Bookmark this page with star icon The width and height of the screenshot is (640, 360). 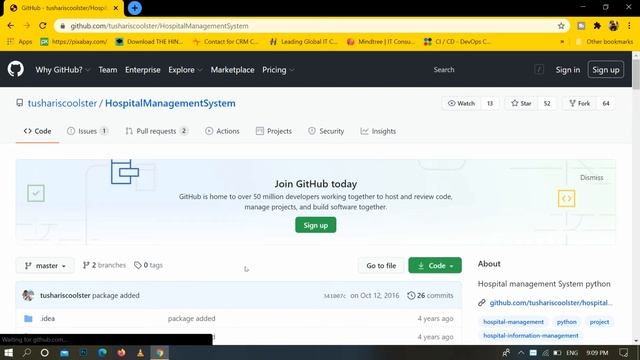(561, 26)
